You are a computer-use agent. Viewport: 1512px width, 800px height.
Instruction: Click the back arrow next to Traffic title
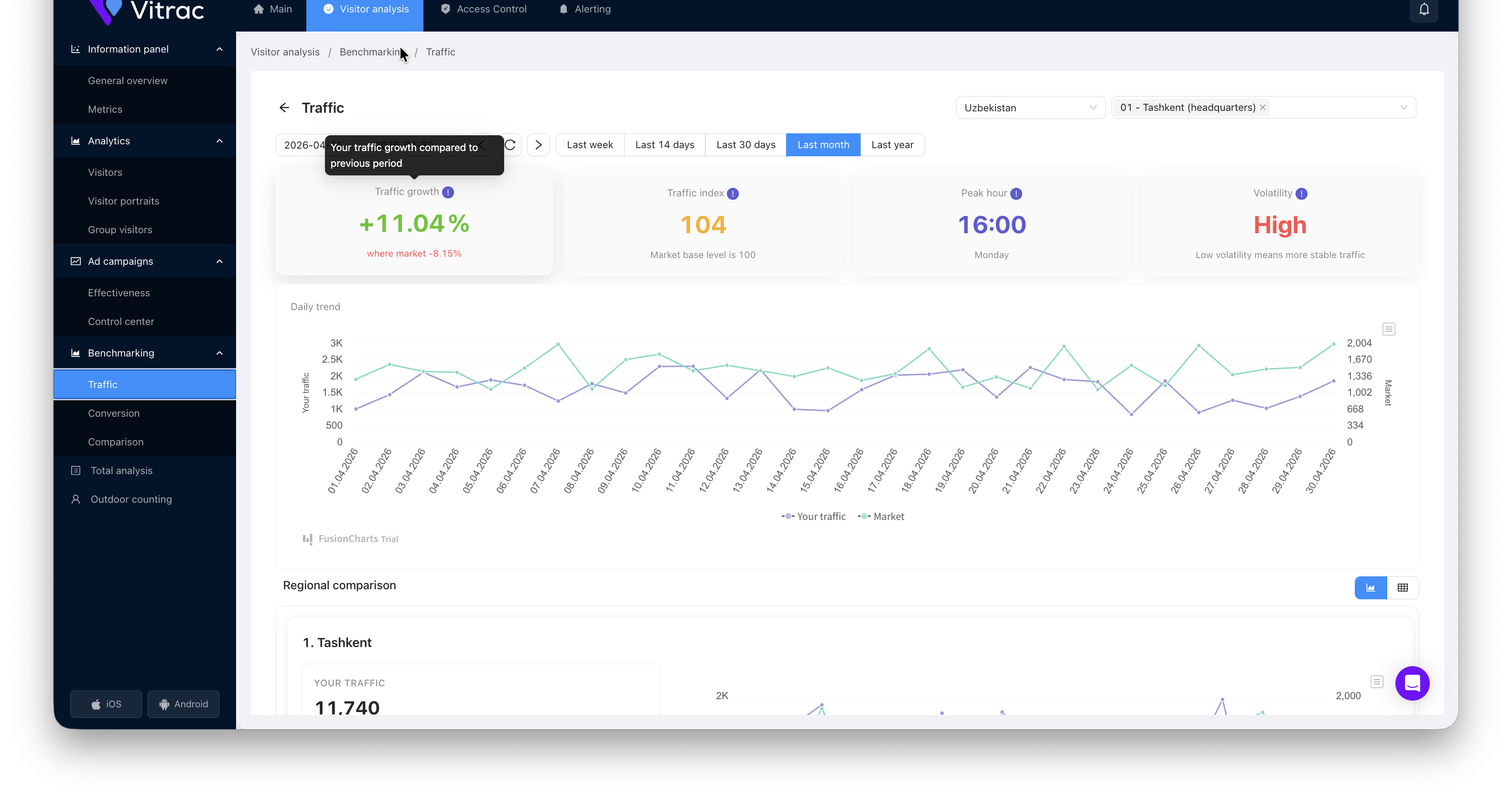pos(284,108)
